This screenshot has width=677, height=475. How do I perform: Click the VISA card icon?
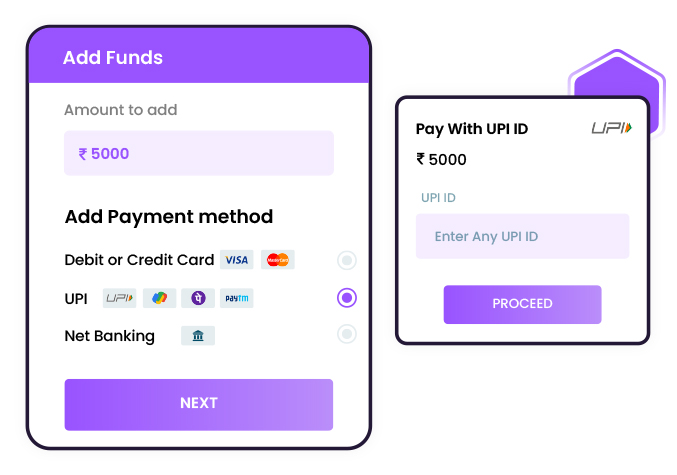pyautogui.click(x=236, y=260)
